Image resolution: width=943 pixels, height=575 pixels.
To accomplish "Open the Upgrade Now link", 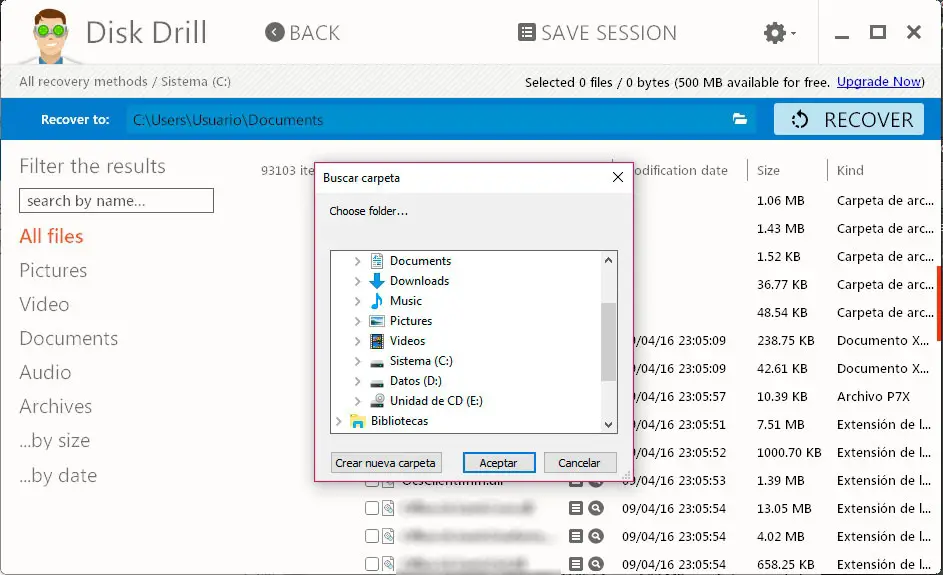I will click(x=879, y=82).
